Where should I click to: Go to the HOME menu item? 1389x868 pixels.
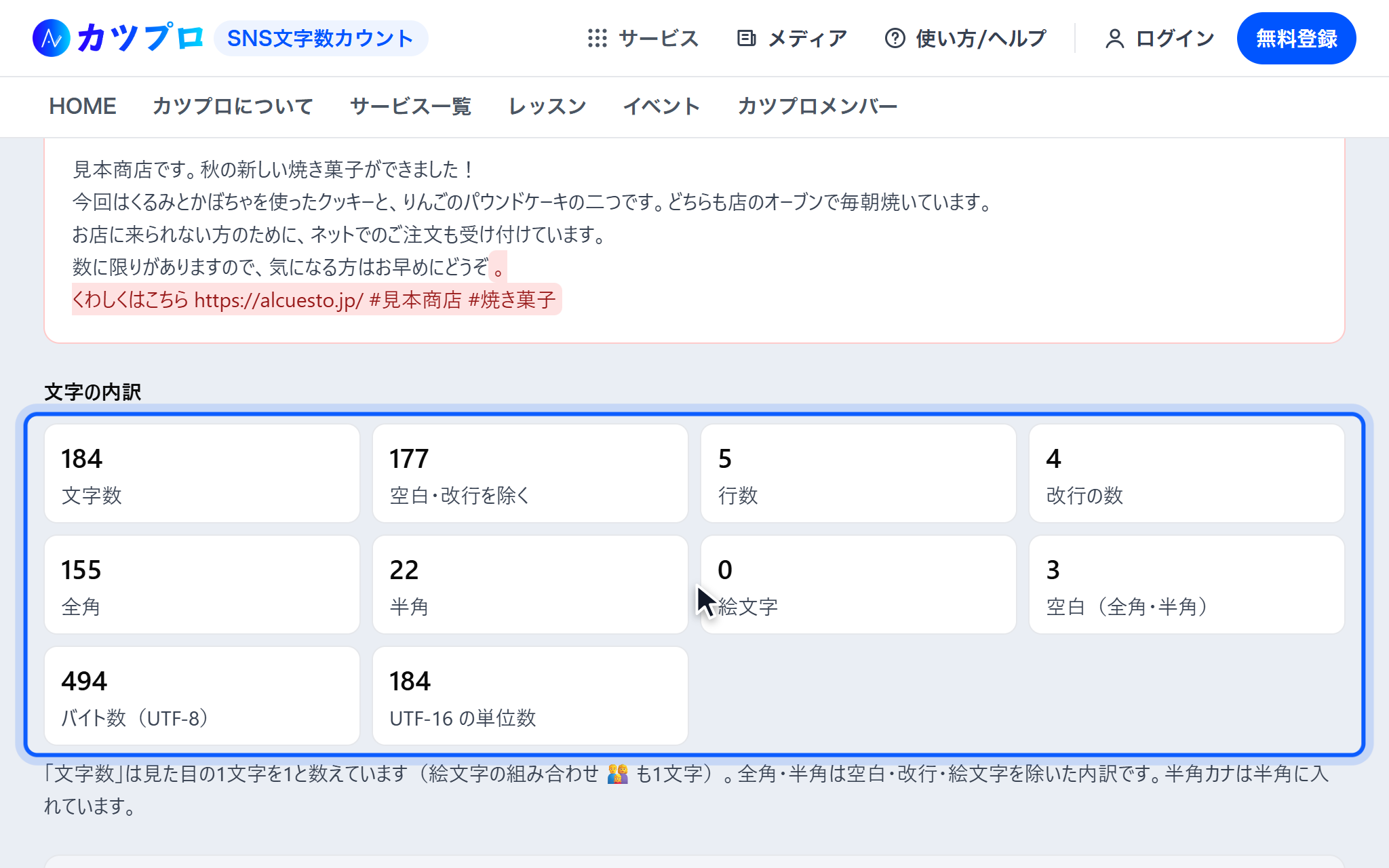[83, 106]
